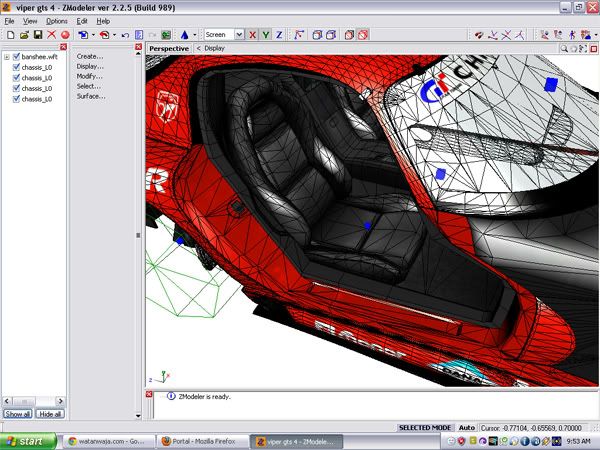Open the Perspective viewport selector
600x450 pixels.
(168, 48)
